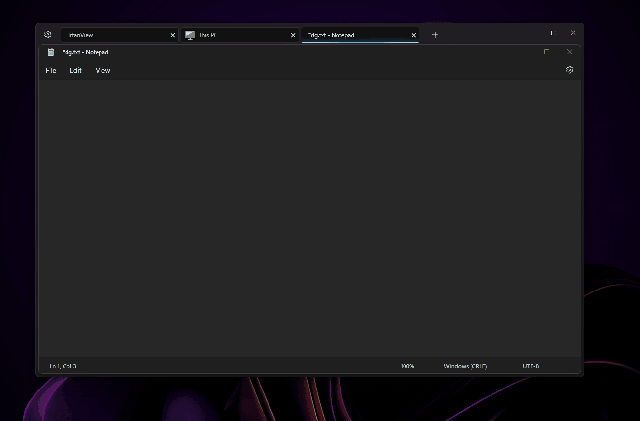Open the File menu
The width and height of the screenshot is (640, 421).
coord(51,70)
